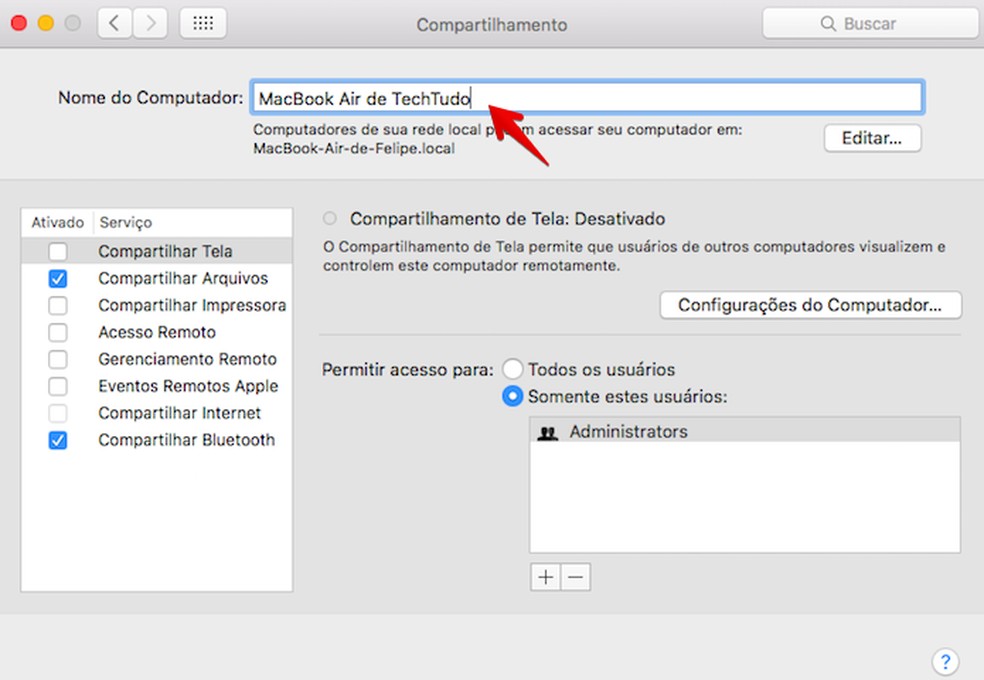984x680 pixels.
Task: Enable the Compartilhar Tela checkbox
Action: [x=58, y=252]
